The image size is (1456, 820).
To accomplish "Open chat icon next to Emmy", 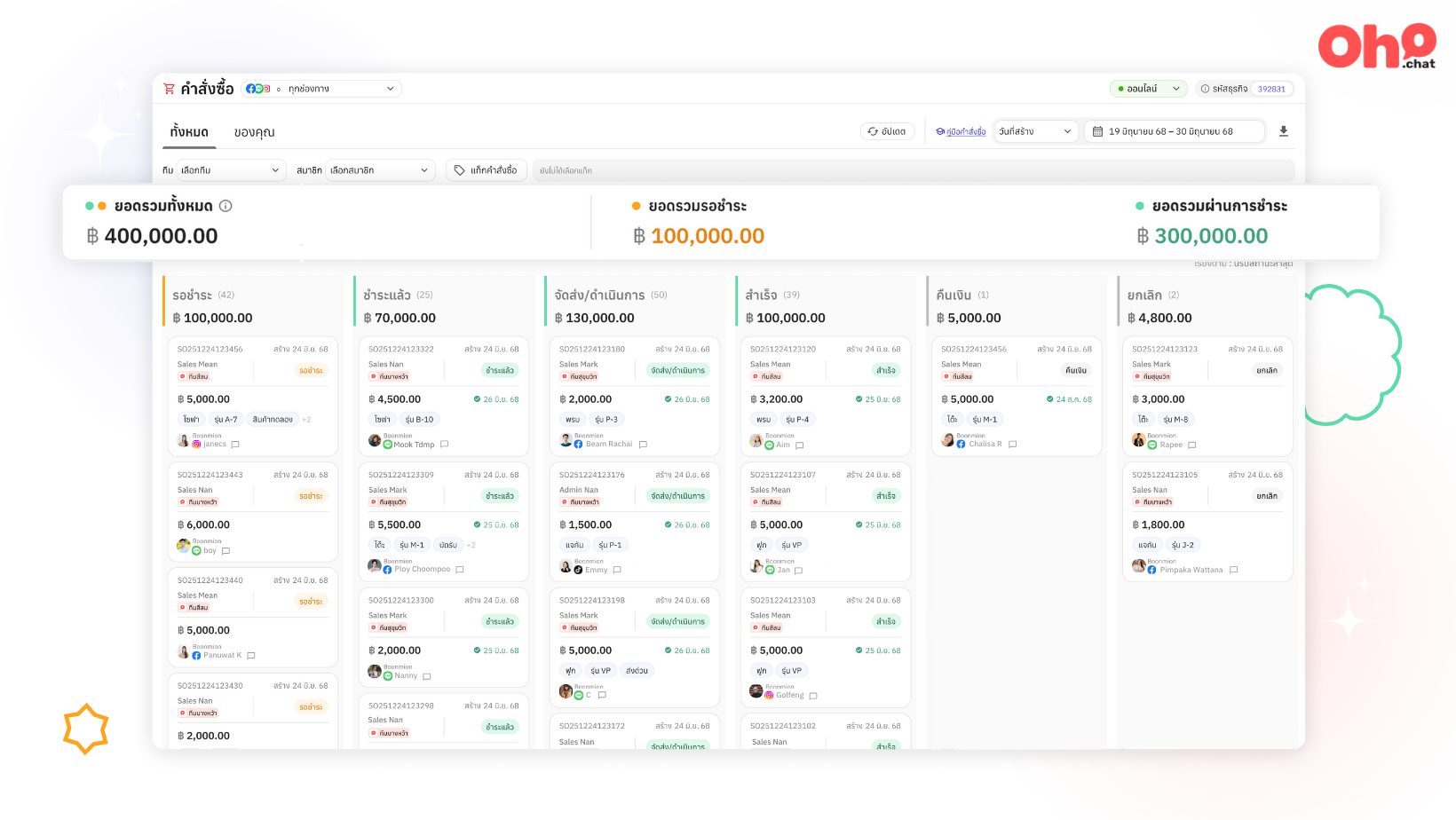I will coord(617,570).
